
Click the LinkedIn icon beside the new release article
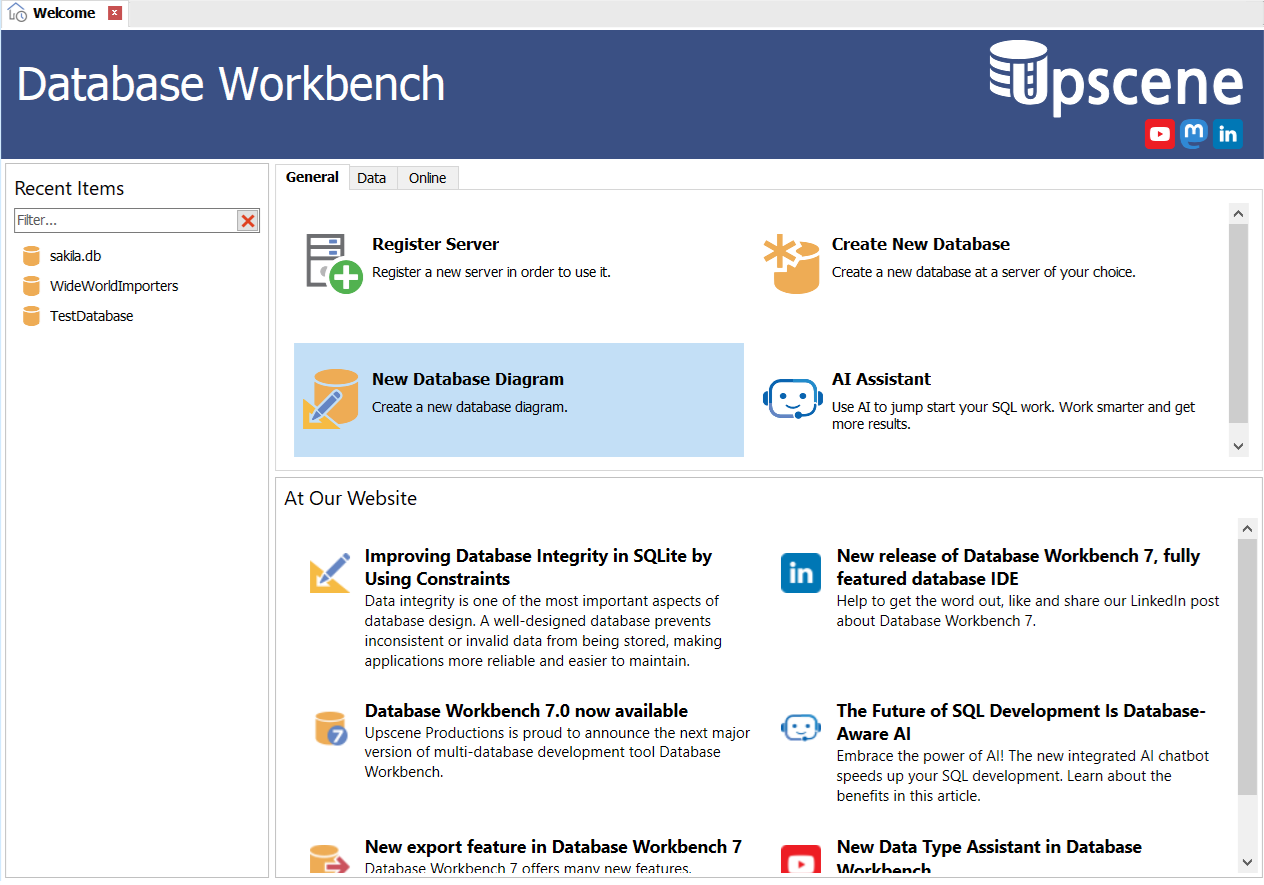click(801, 573)
